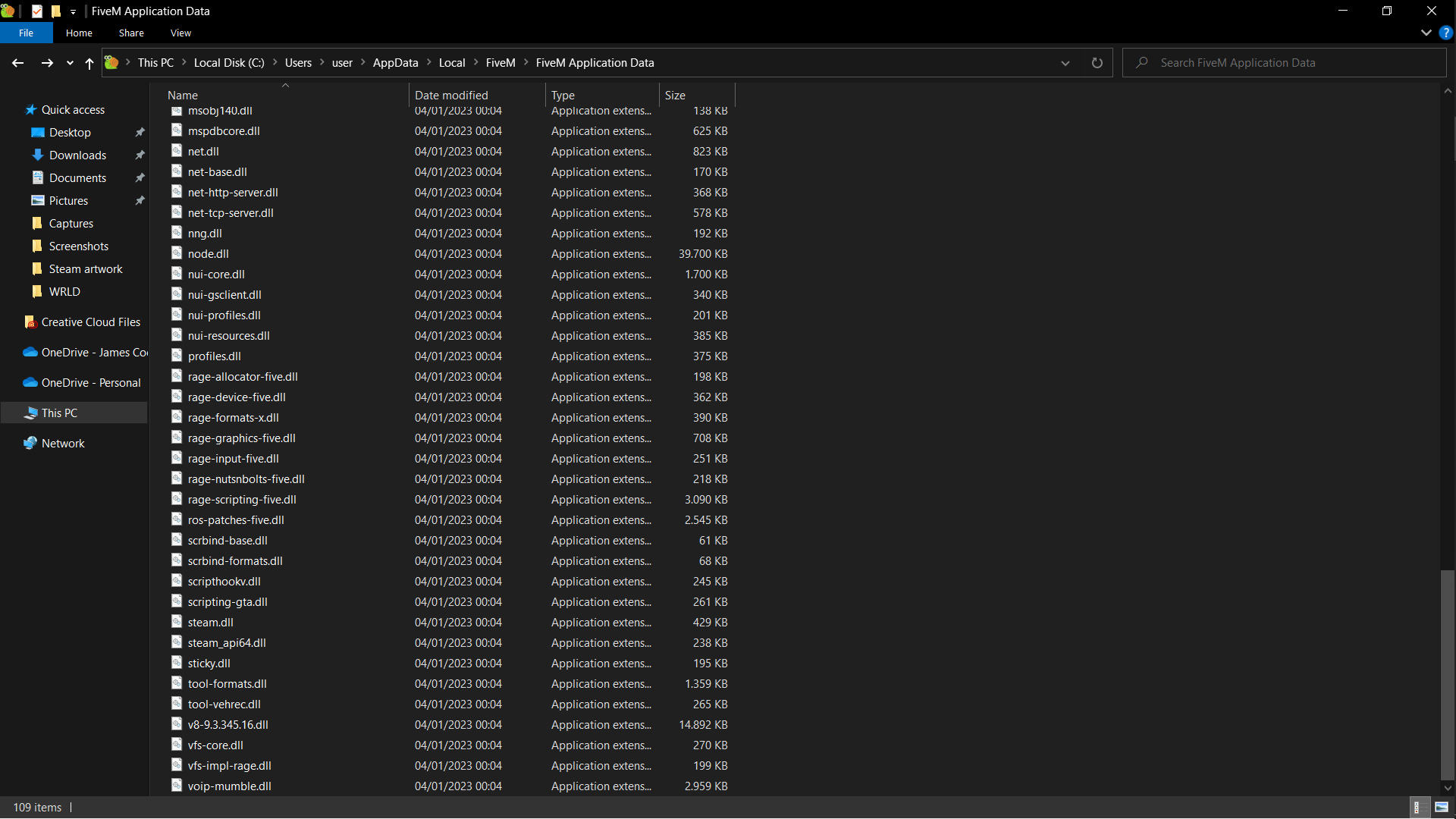Image resolution: width=1456 pixels, height=819 pixels.
Task: Click FiveM breadcrumb segment before Application Data
Action: tap(500, 63)
